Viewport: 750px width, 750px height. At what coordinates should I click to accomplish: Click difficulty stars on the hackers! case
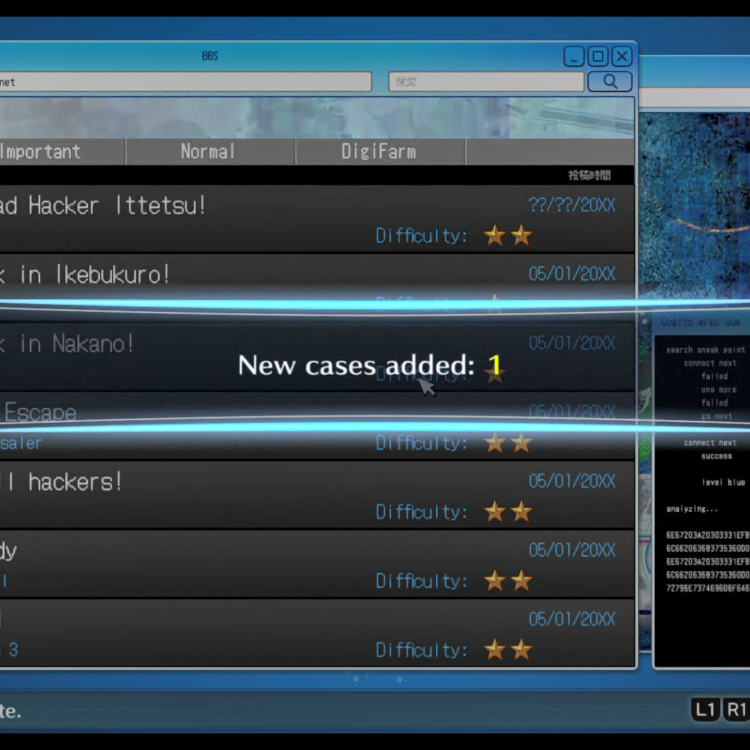click(x=508, y=512)
